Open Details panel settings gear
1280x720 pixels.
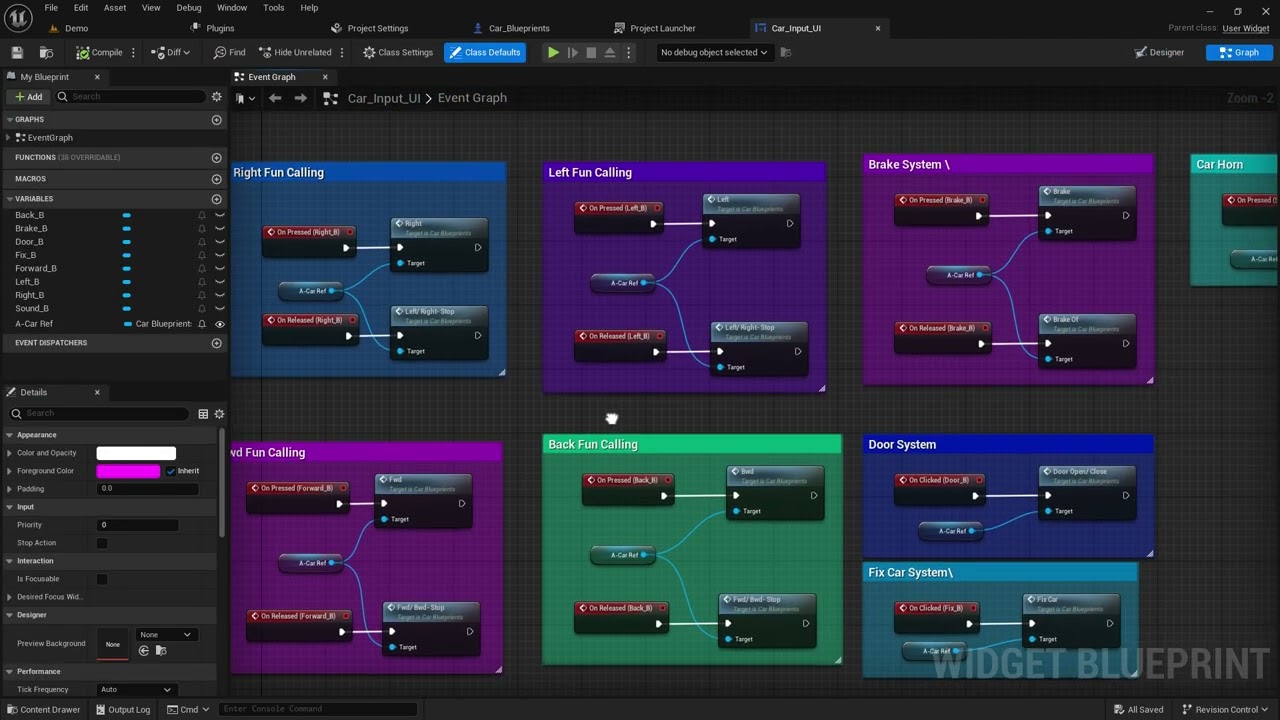point(219,414)
